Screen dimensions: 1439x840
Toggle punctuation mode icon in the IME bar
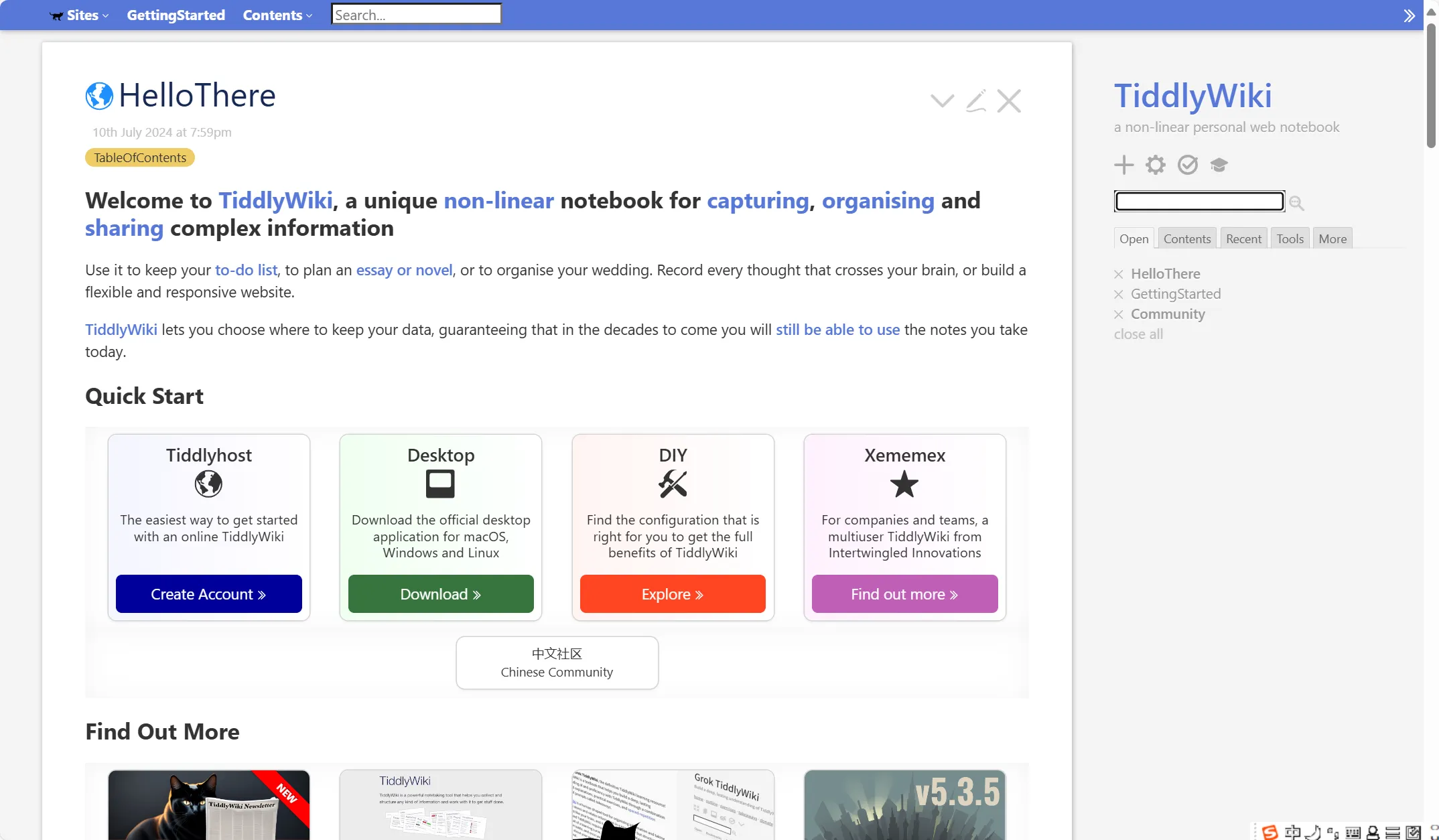1333,833
